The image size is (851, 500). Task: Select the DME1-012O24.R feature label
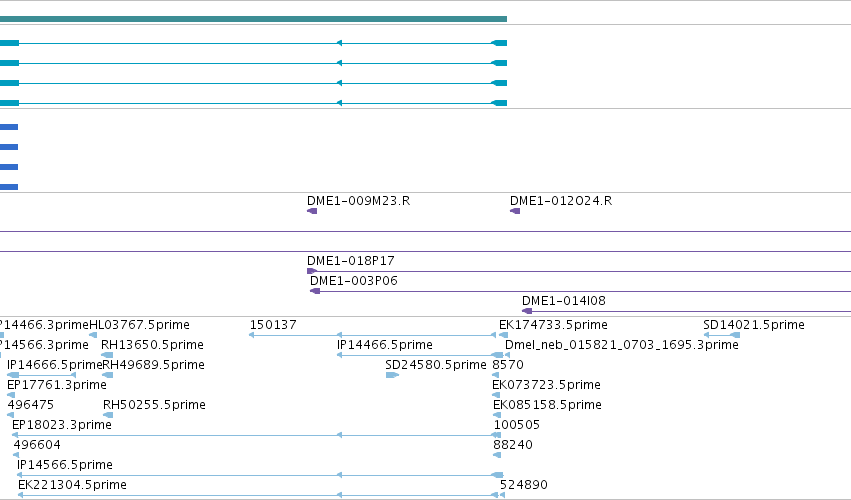coord(561,201)
